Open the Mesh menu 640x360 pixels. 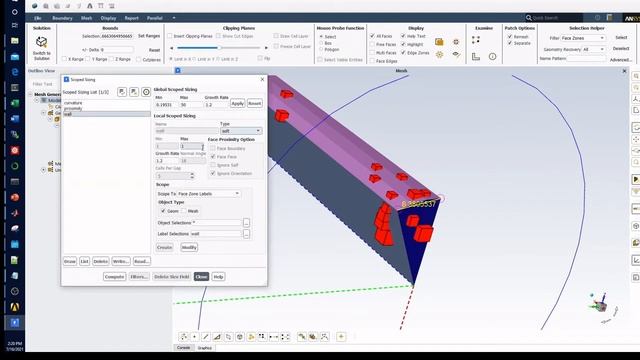87,18
